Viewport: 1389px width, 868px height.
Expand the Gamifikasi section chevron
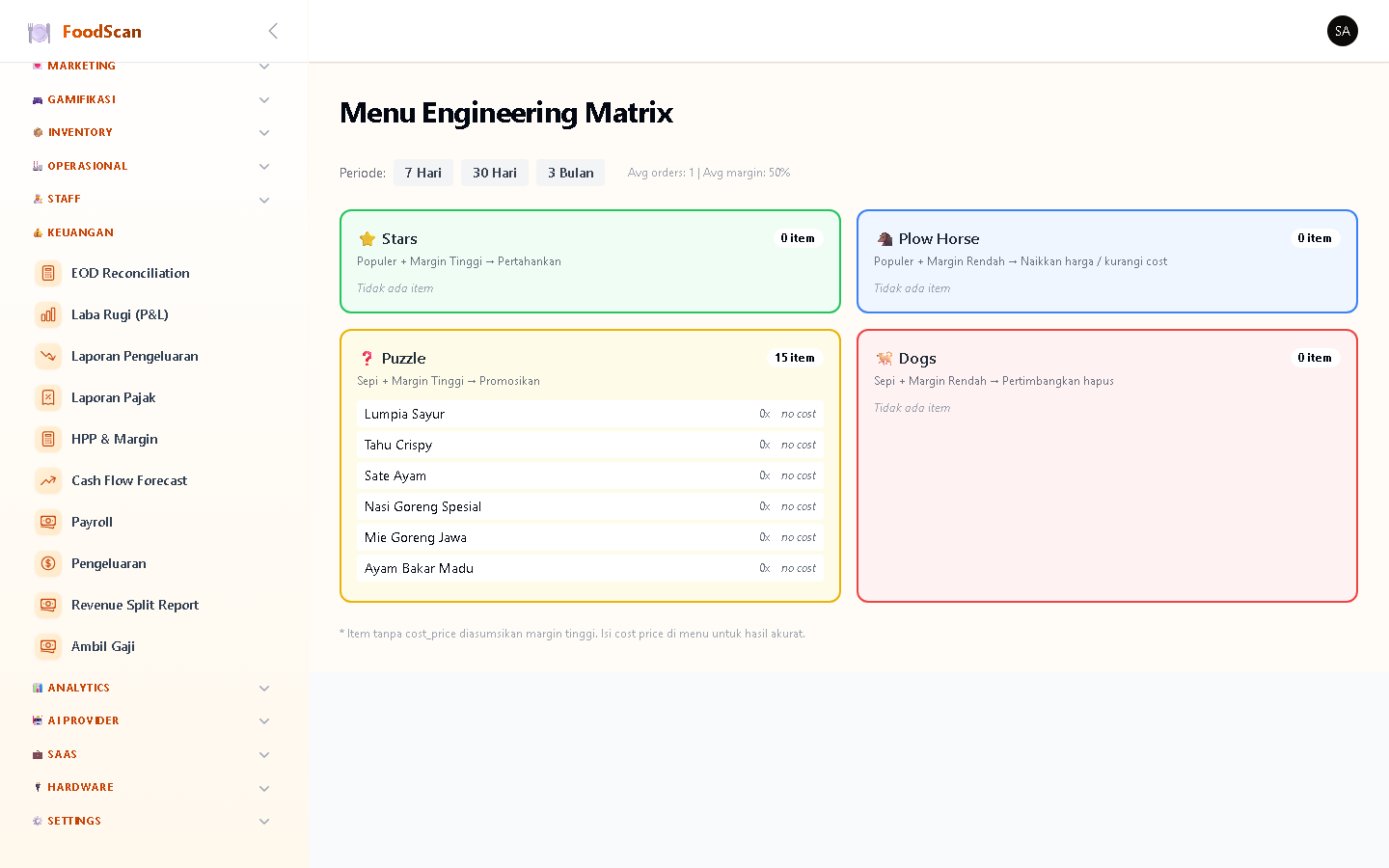pos(264,100)
